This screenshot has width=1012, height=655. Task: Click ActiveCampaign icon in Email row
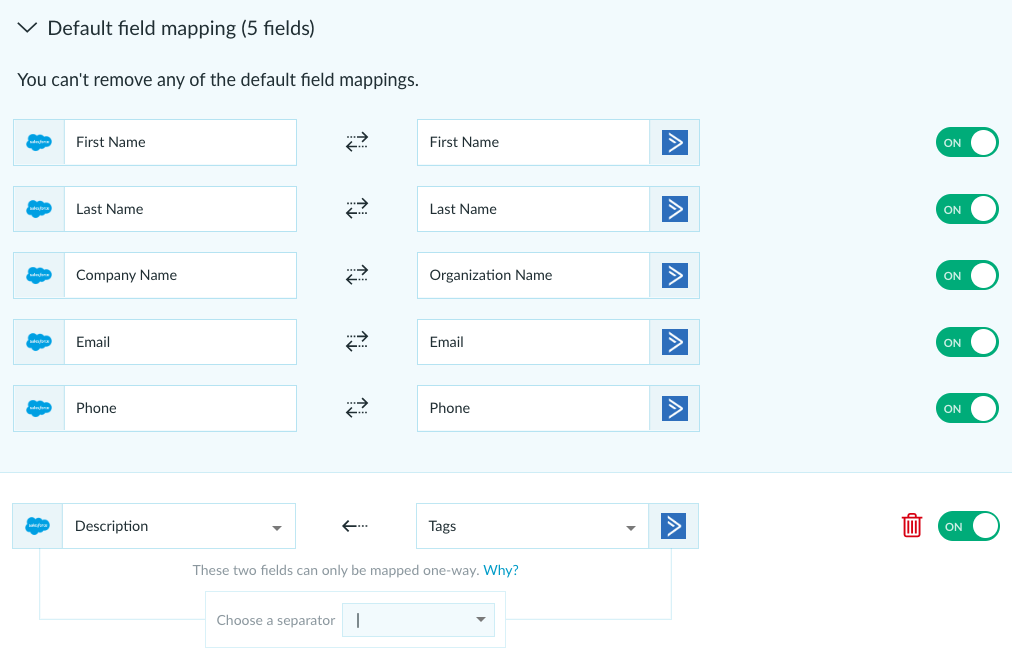click(674, 342)
